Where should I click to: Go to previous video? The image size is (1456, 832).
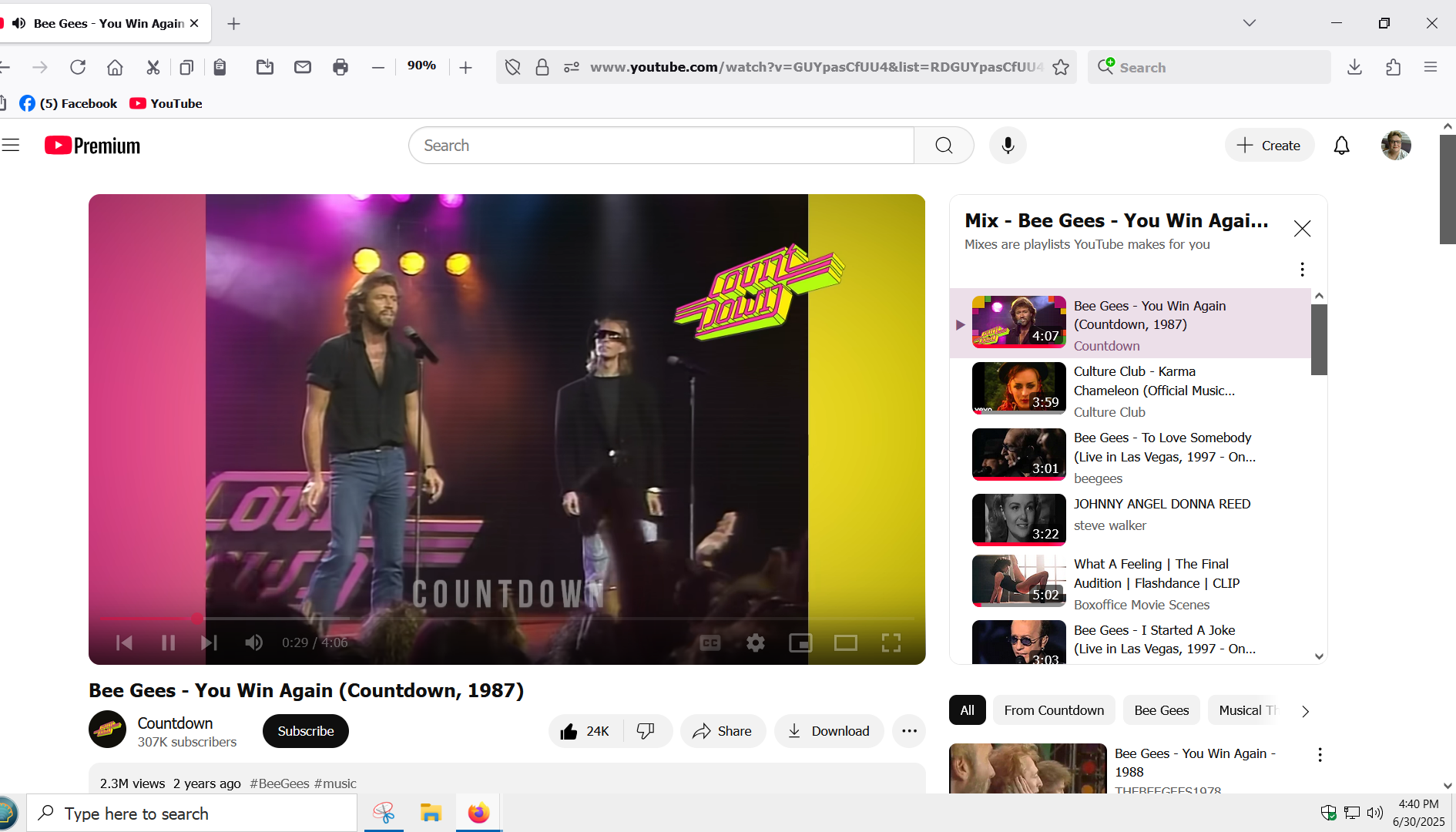point(124,642)
